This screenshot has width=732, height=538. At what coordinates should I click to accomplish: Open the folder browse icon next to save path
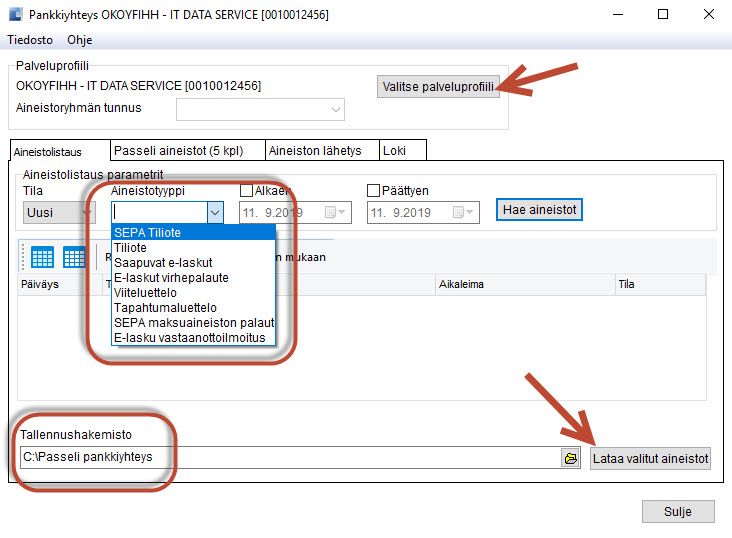[x=570, y=458]
